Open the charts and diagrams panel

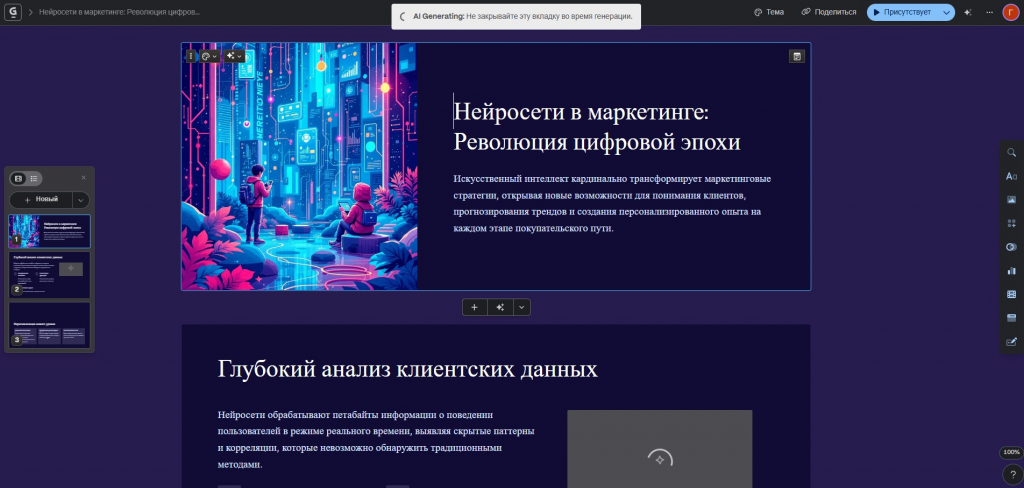click(x=1011, y=271)
